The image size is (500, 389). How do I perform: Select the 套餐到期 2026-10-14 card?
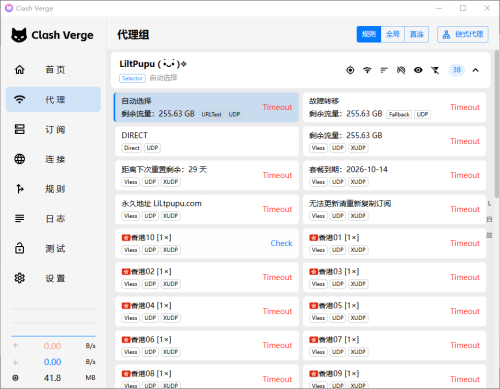(394, 175)
